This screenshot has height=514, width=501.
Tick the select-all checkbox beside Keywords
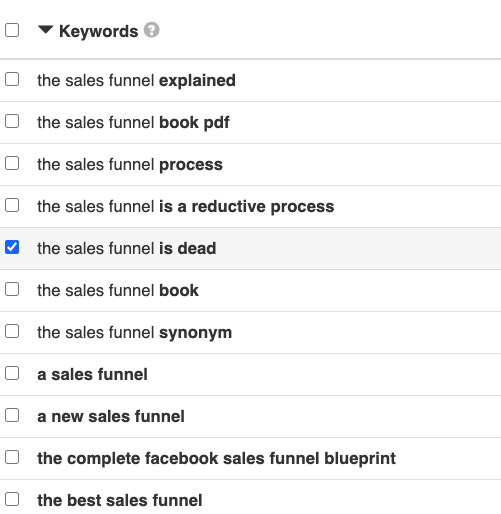point(12,30)
